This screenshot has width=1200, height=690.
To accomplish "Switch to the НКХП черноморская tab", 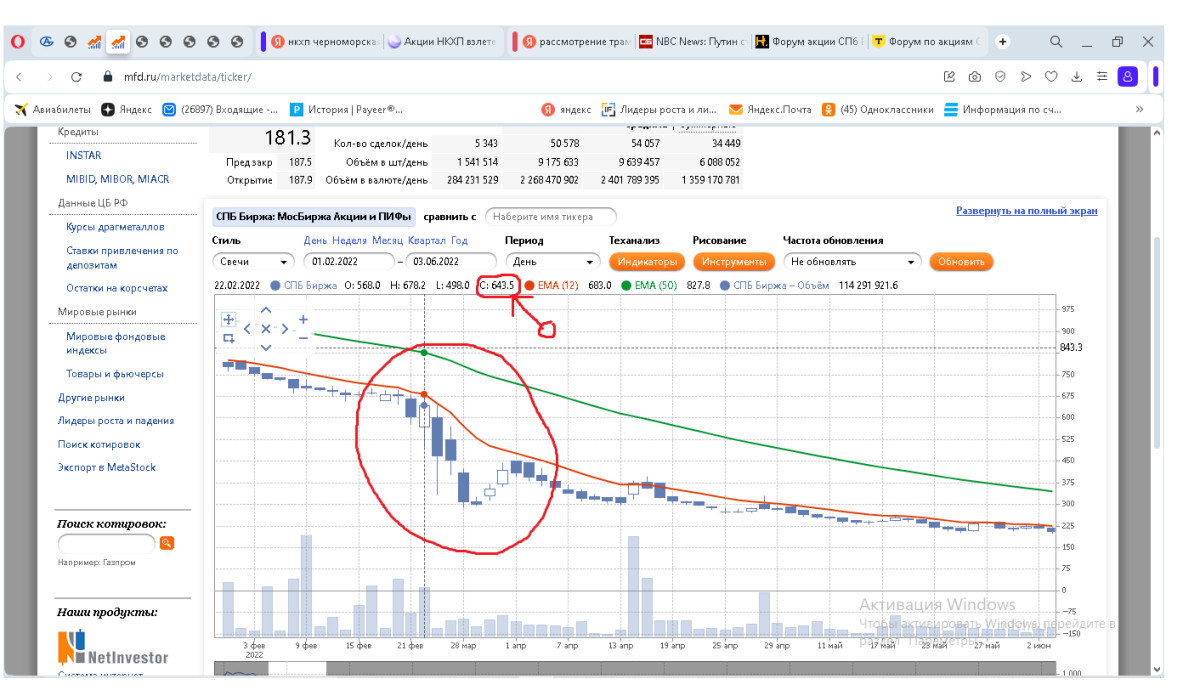I will (325, 42).
